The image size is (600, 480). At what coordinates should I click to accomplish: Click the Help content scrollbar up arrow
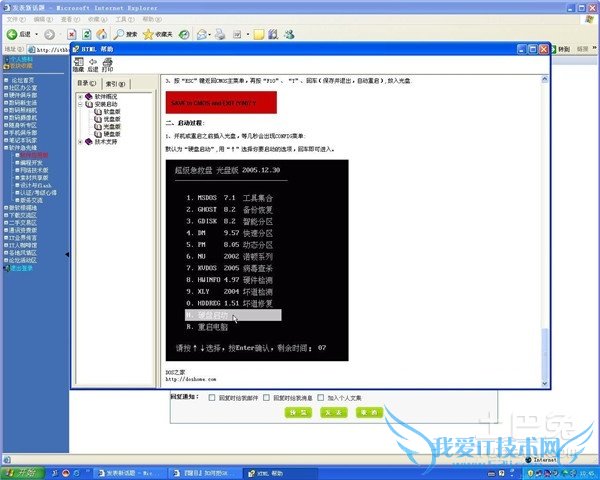pyautogui.click(x=545, y=79)
